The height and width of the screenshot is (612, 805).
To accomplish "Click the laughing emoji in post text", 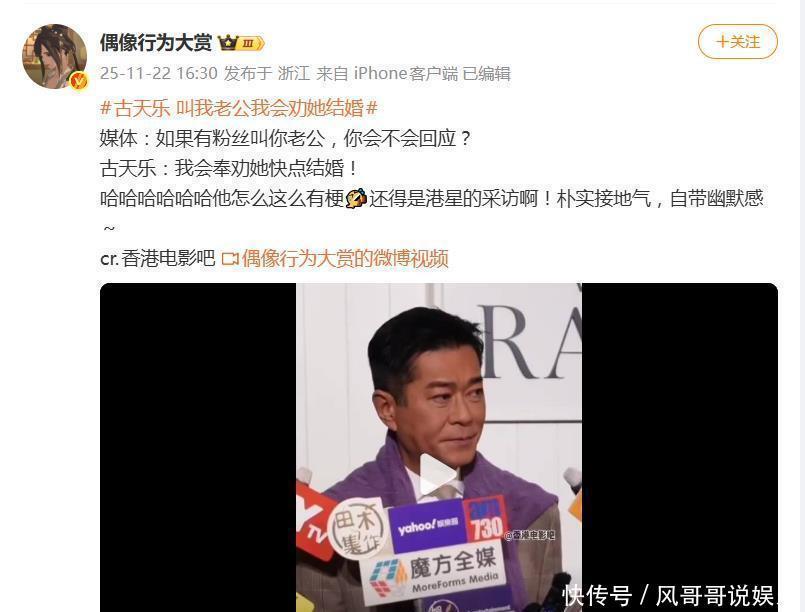I will tap(356, 199).
